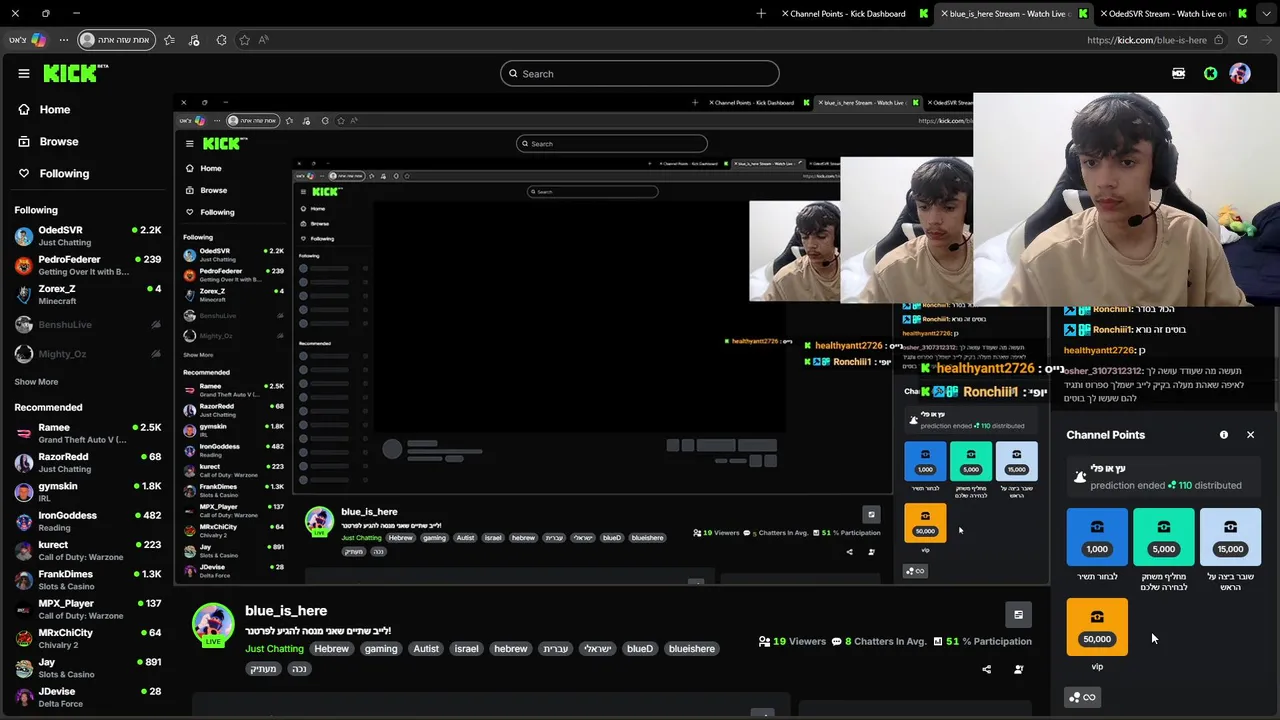Click the KCK icon near profile avatar
Viewport: 1280px width, 720px height.
click(x=1178, y=73)
